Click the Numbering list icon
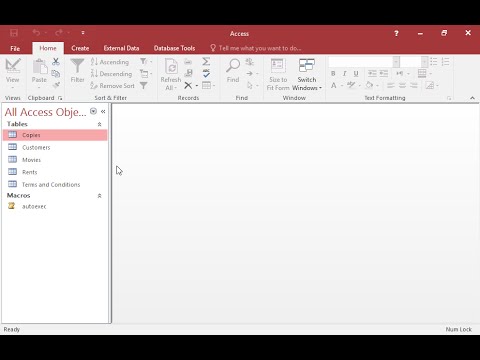This screenshot has height=360, width=480. pos(446,62)
